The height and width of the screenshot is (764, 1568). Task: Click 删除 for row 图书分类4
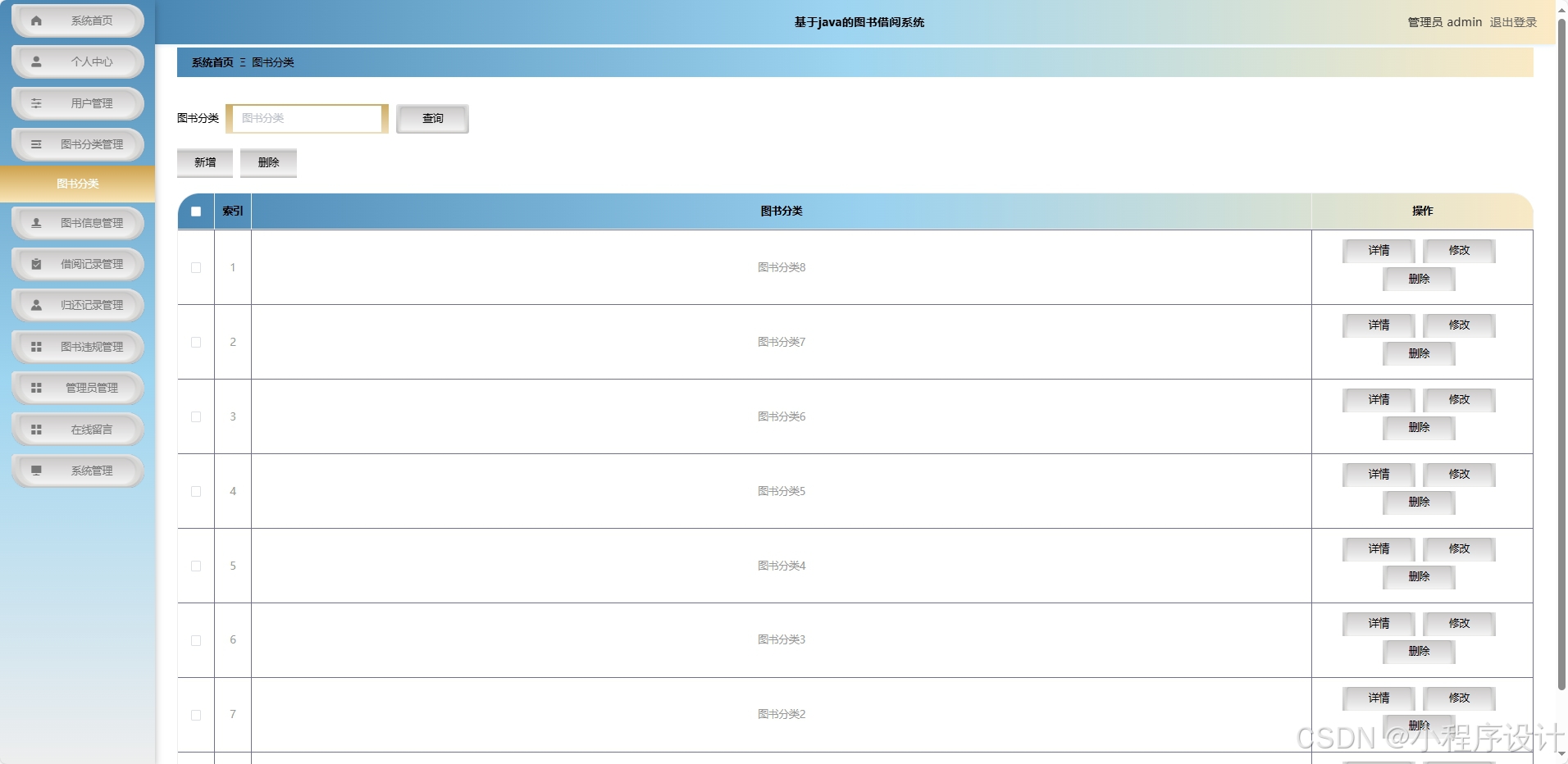(1419, 577)
